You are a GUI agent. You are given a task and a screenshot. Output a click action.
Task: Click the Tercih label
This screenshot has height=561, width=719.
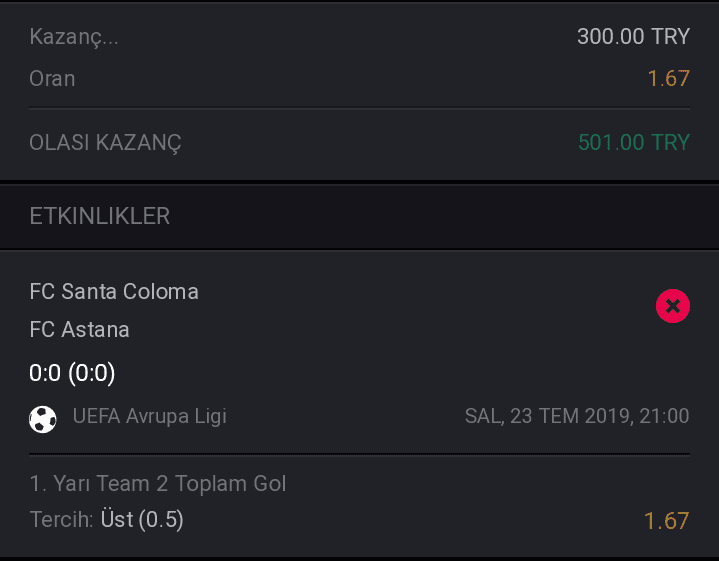pyautogui.click(x=61, y=520)
